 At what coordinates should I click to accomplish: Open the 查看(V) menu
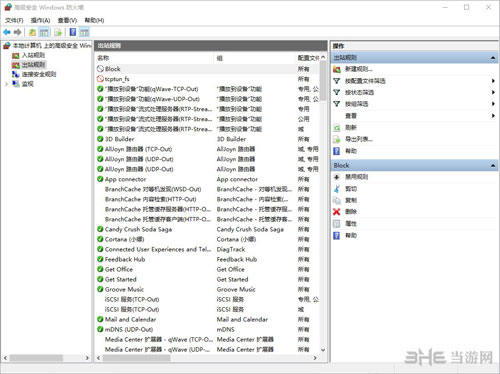pyautogui.click(x=67, y=20)
